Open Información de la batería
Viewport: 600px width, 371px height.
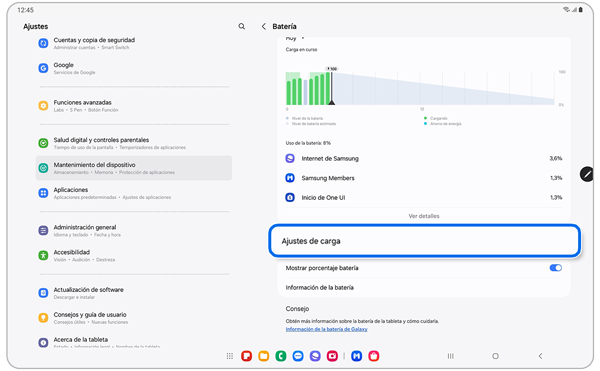coord(424,287)
